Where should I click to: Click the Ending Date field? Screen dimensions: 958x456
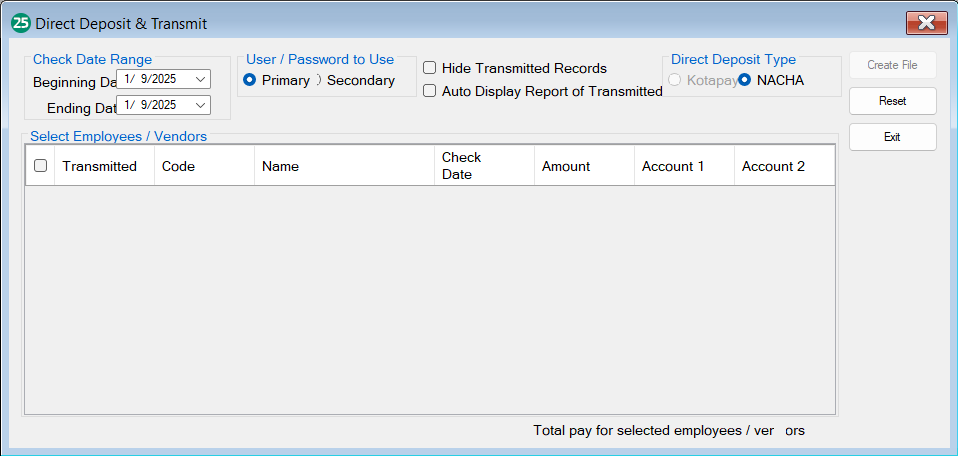(x=155, y=105)
